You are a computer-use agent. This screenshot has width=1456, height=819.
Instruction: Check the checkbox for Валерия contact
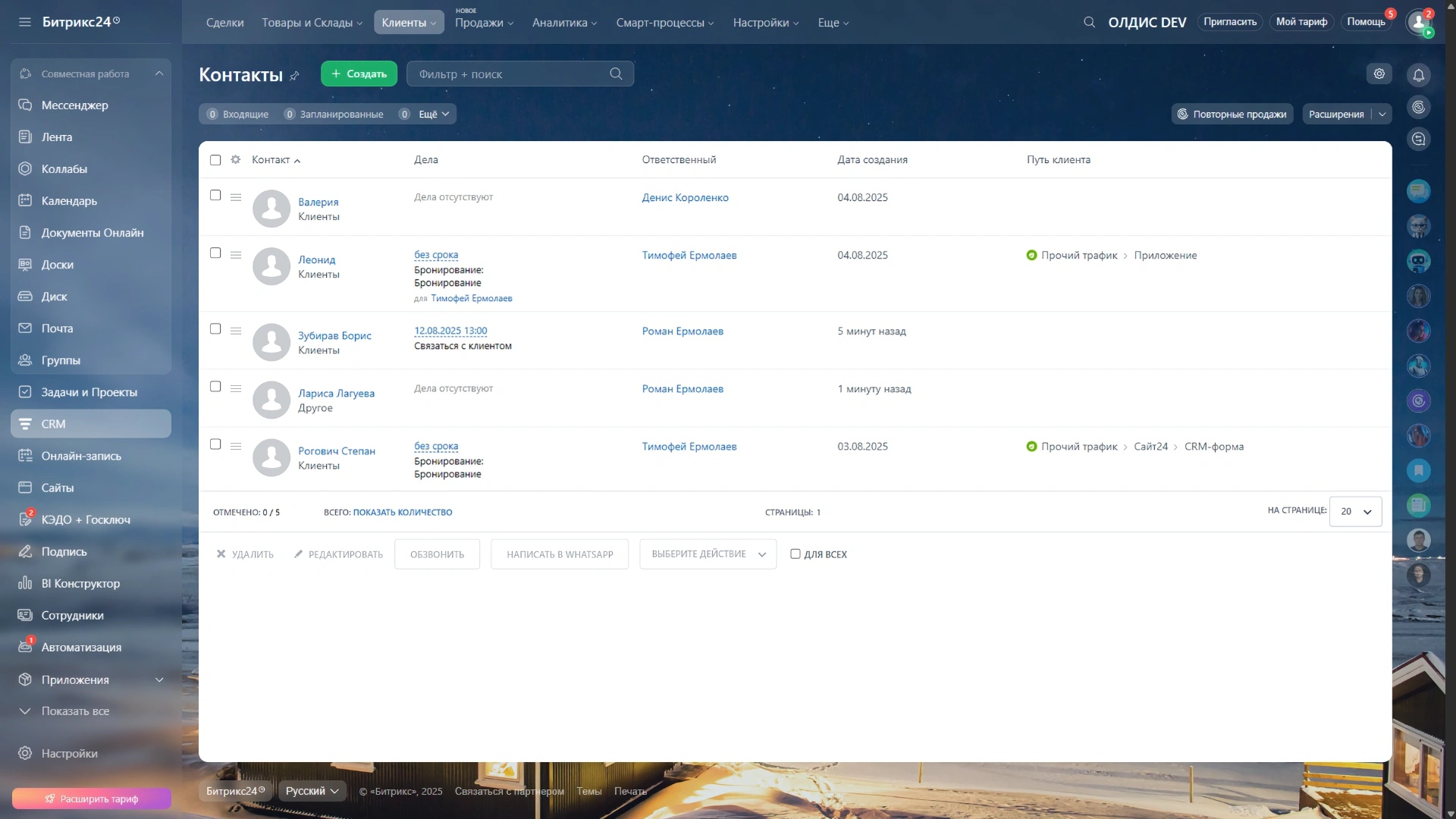click(215, 196)
